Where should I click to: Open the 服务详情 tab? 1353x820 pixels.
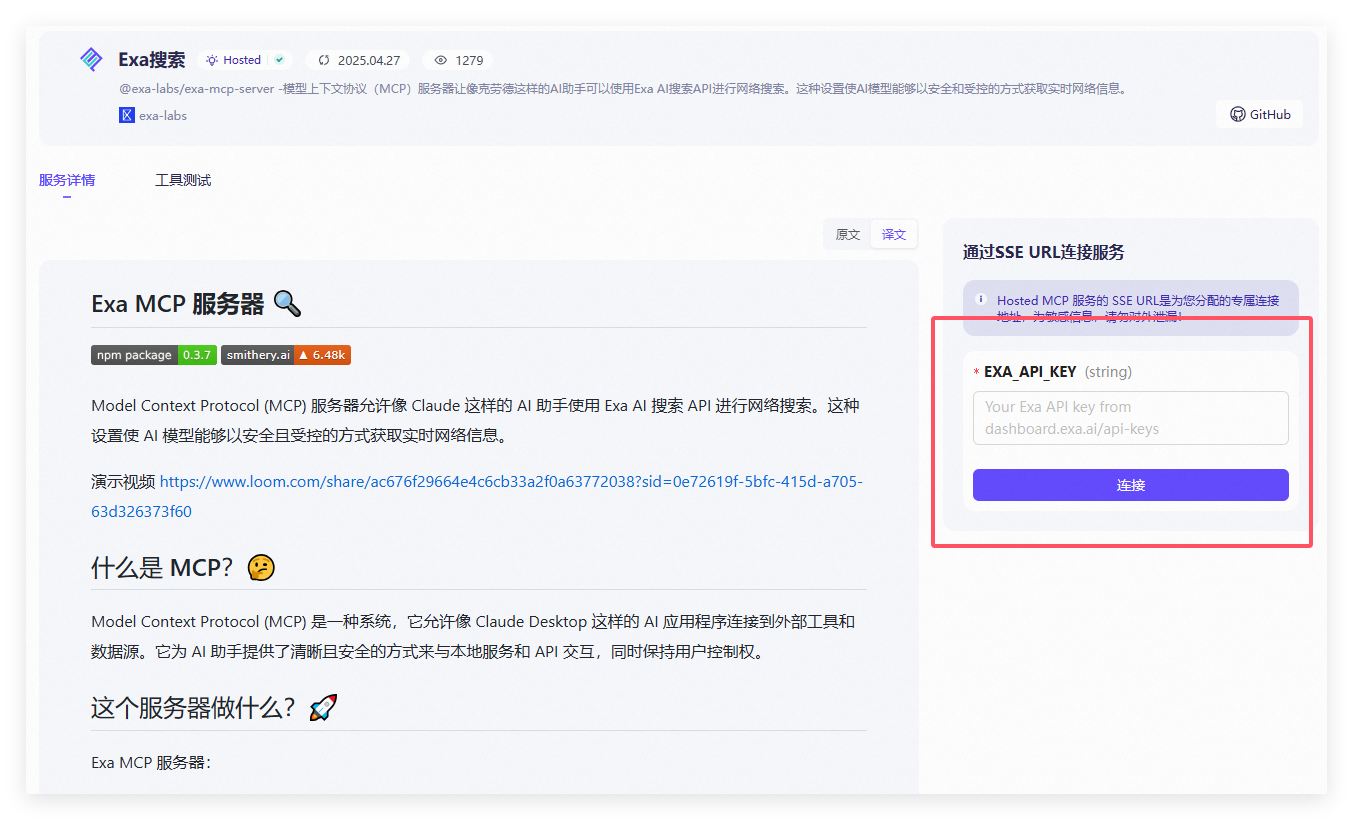click(x=67, y=180)
